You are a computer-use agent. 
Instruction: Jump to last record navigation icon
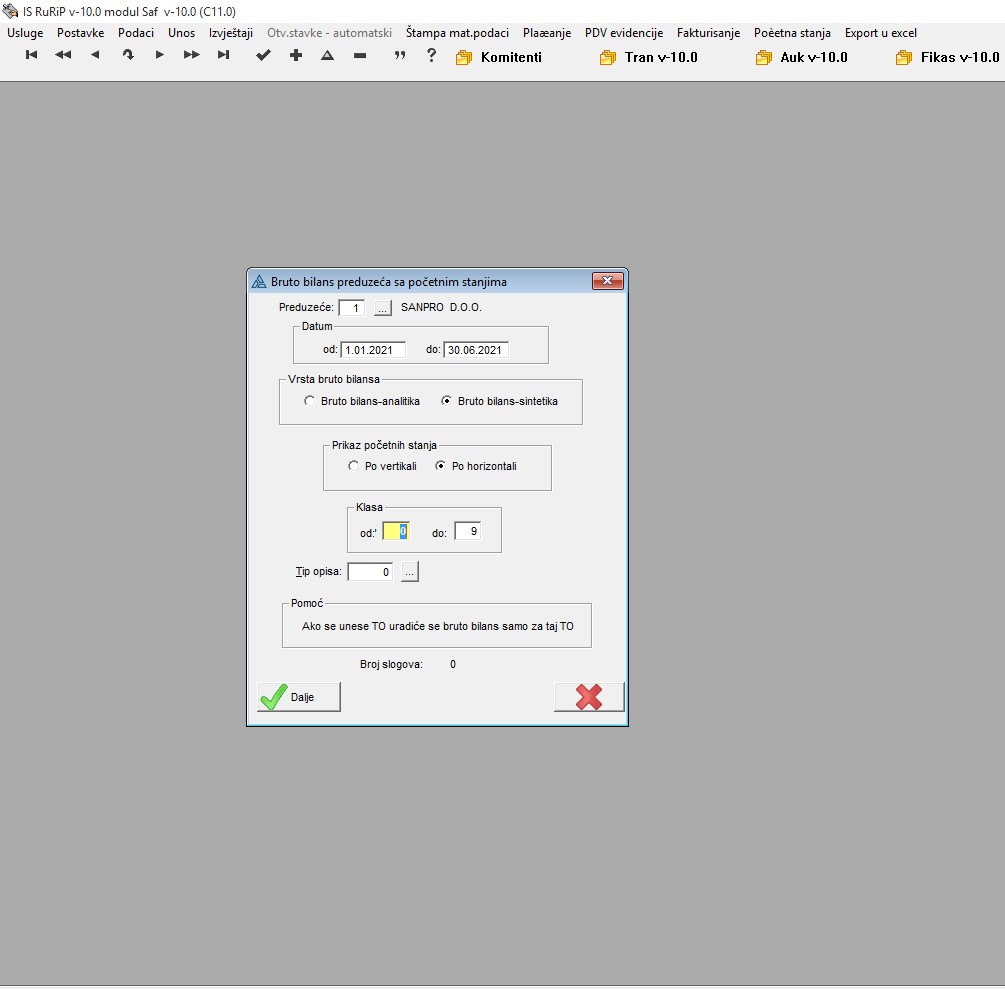pyautogui.click(x=223, y=56)
